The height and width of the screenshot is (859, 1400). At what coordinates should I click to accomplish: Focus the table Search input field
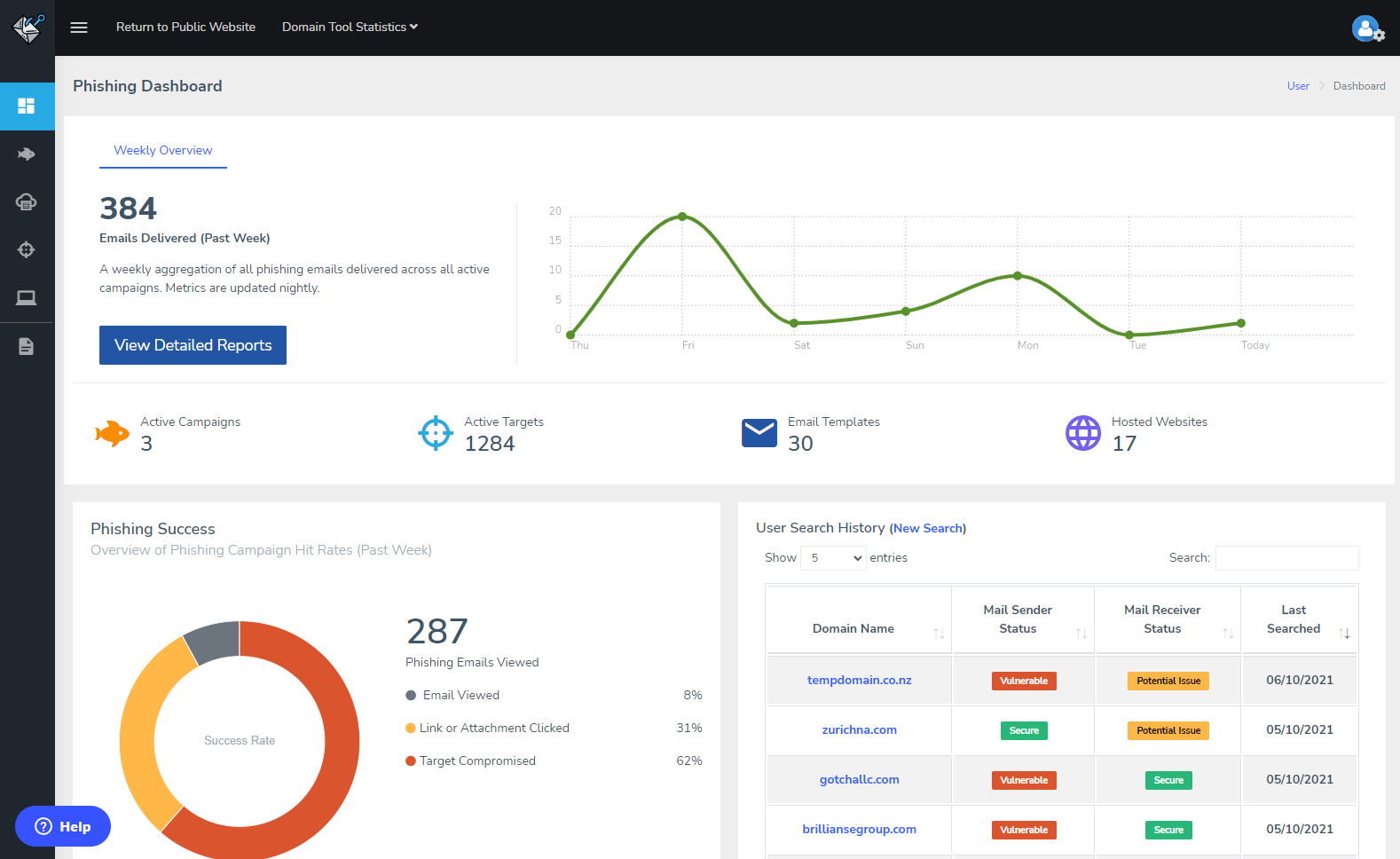(x=1286, y=558)
